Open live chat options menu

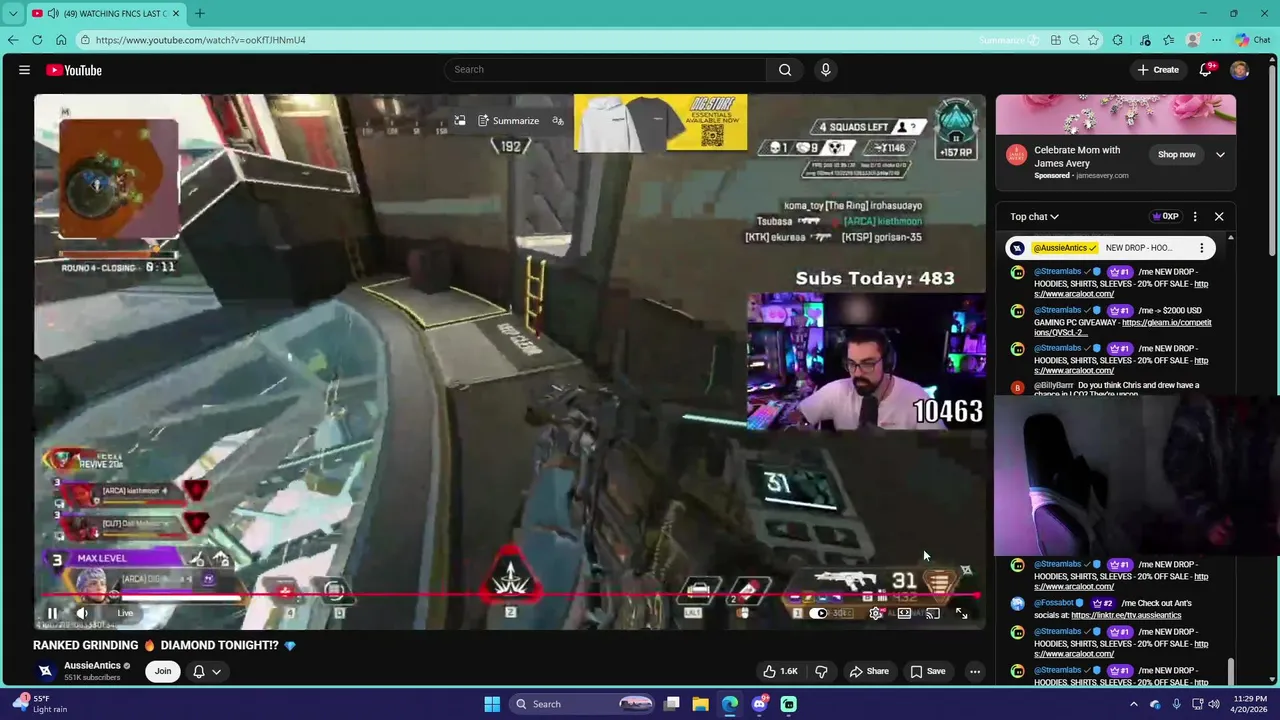point(1195,216)
